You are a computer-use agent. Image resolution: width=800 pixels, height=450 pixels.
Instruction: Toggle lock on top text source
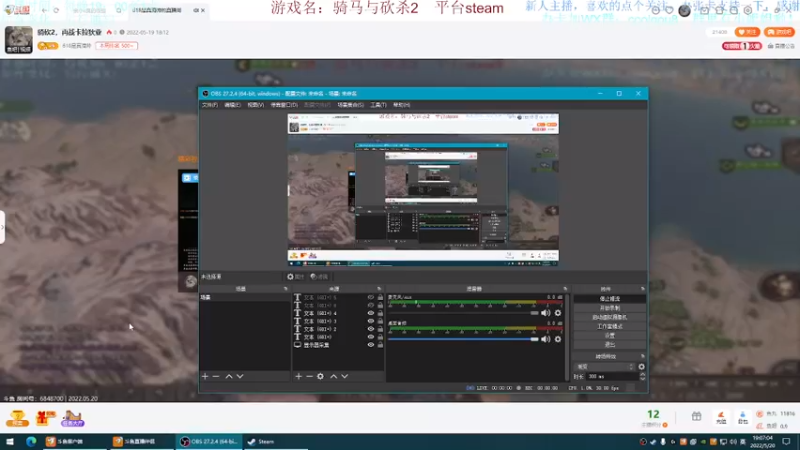(x=380, y=297)
